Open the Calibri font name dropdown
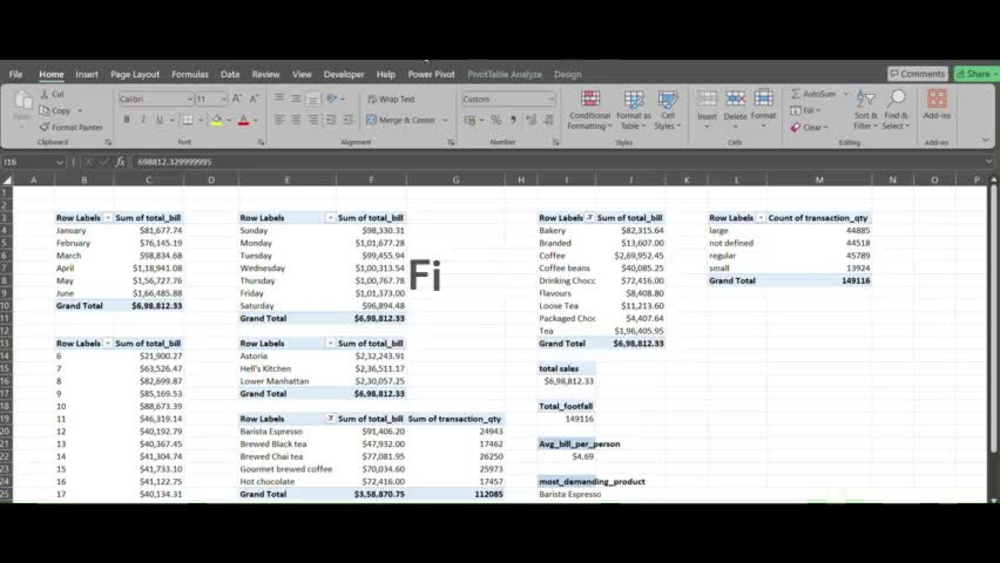Image resolution: width=1000 pixels, height=563 pixels. pos(189,99)
